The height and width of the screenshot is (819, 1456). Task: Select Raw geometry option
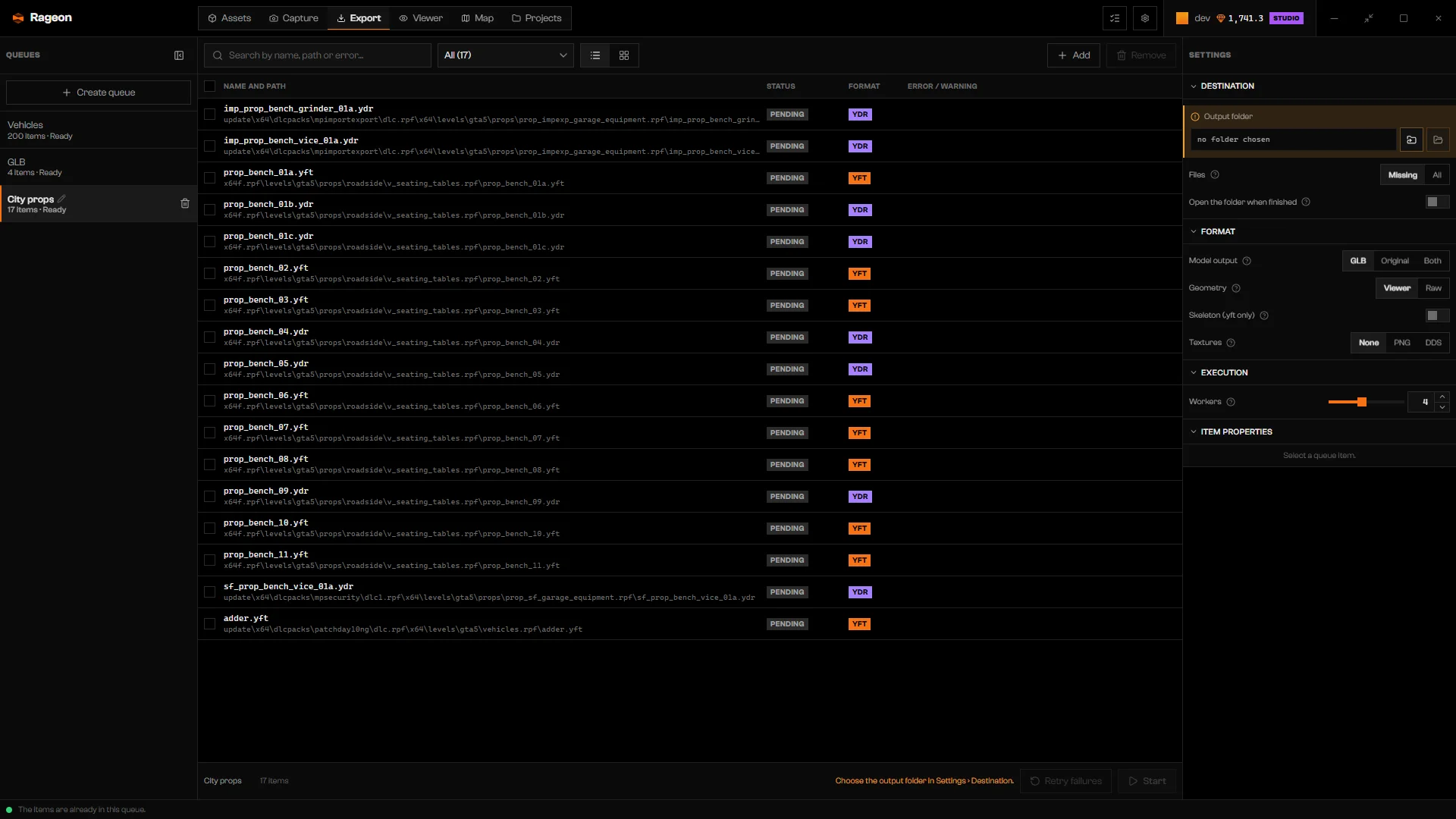[x=1433, y=288]
